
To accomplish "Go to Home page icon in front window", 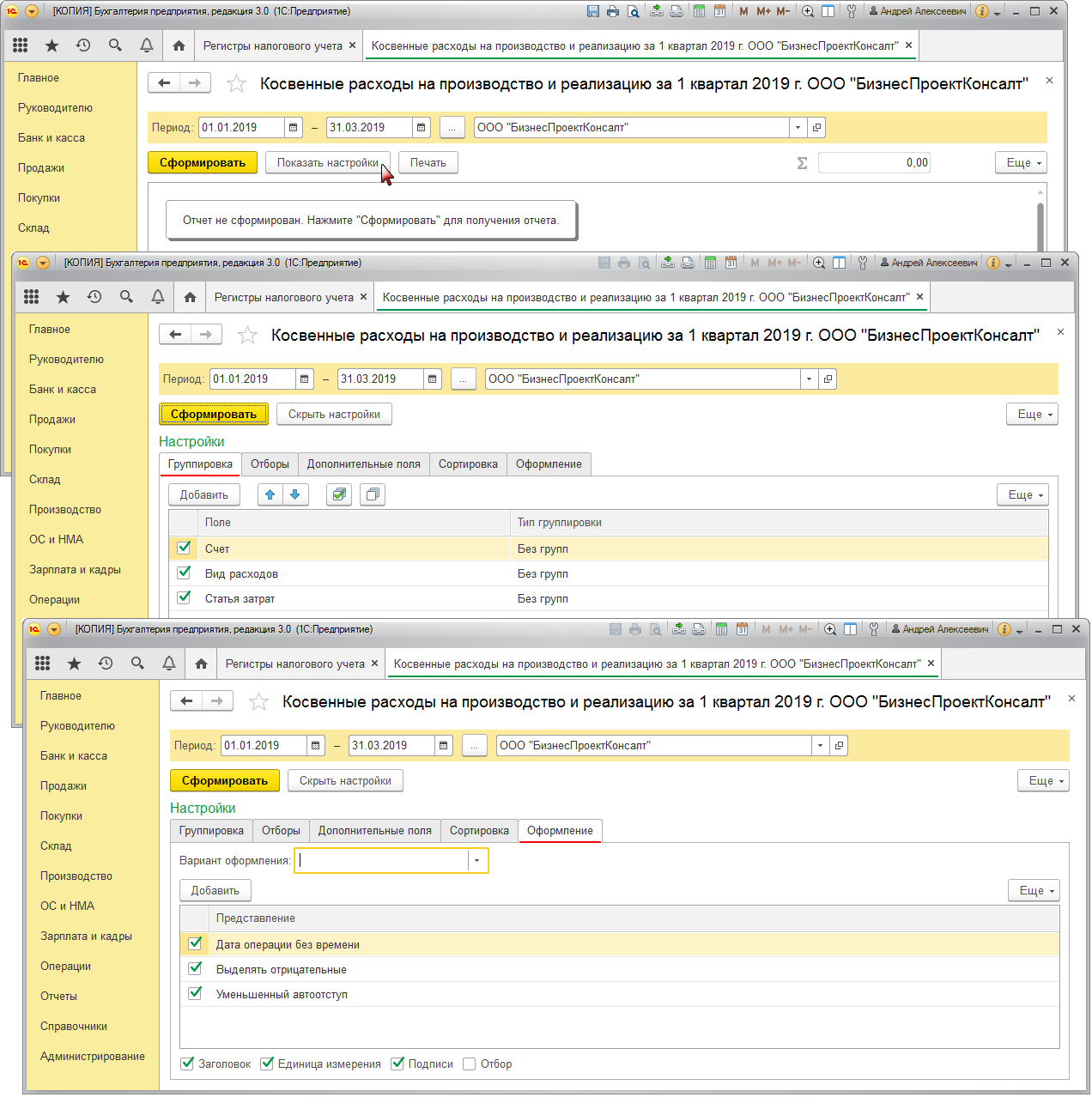I will point(201,664).
